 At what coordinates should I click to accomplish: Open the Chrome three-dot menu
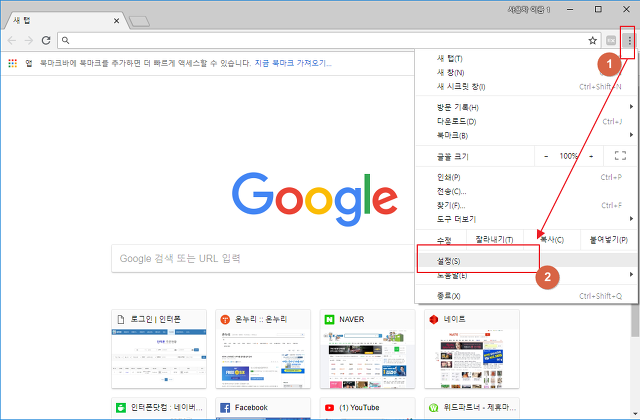pyautogui.click(x=629, y=40)
